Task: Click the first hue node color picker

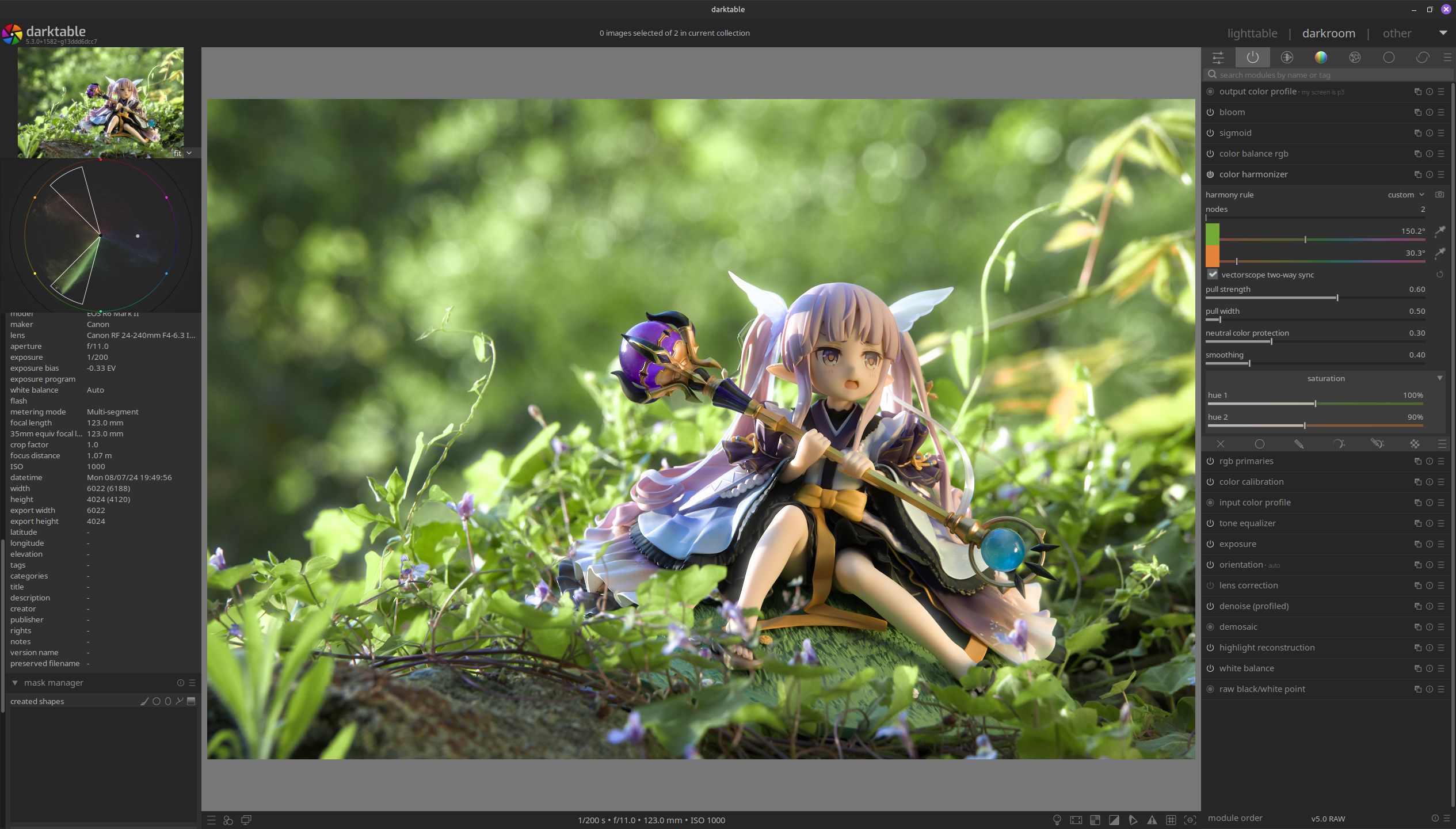Action: coord(1440,231)
